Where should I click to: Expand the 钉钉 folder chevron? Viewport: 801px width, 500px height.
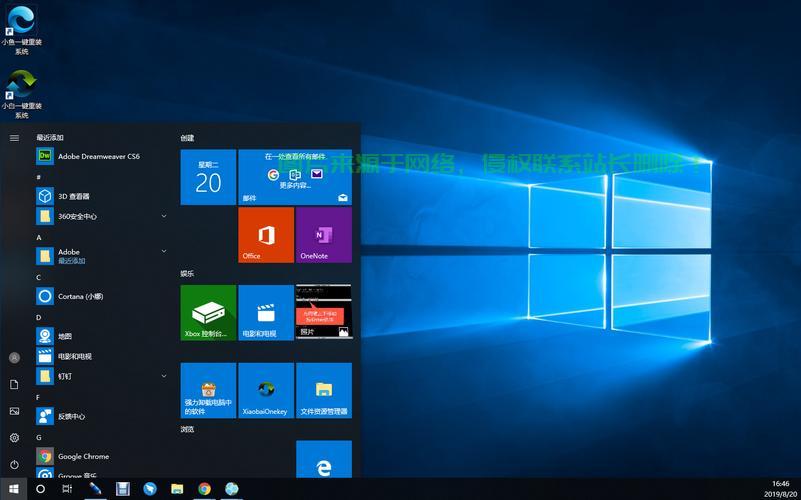tap(164, 376)
